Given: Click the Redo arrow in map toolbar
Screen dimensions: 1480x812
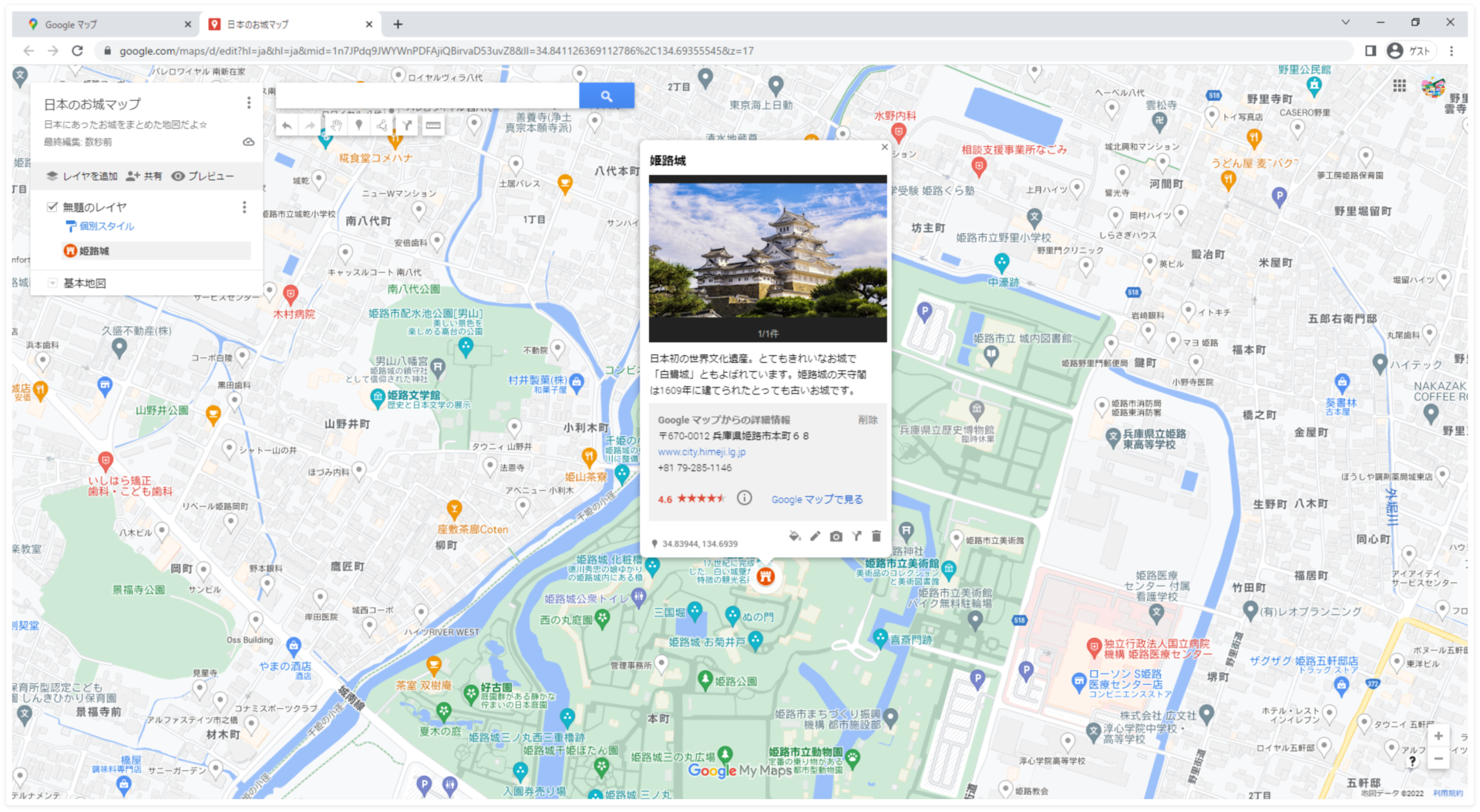Looking at the screenshot, I should [x=310, y=126].
